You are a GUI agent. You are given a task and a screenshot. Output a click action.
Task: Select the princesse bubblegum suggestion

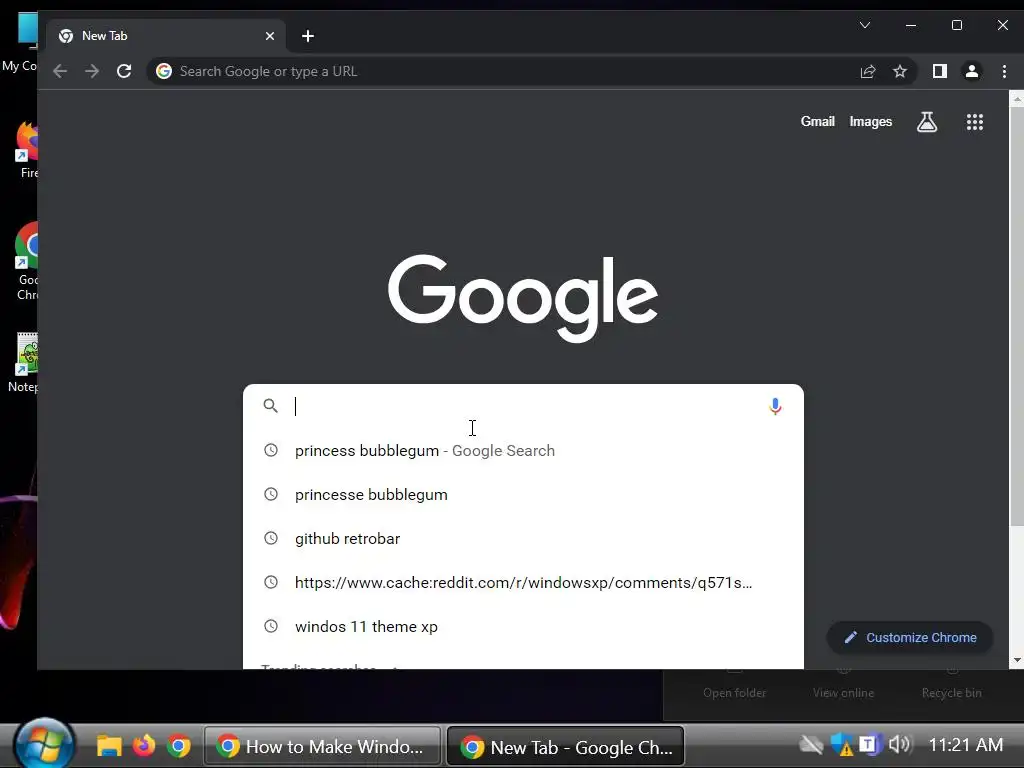523,494
